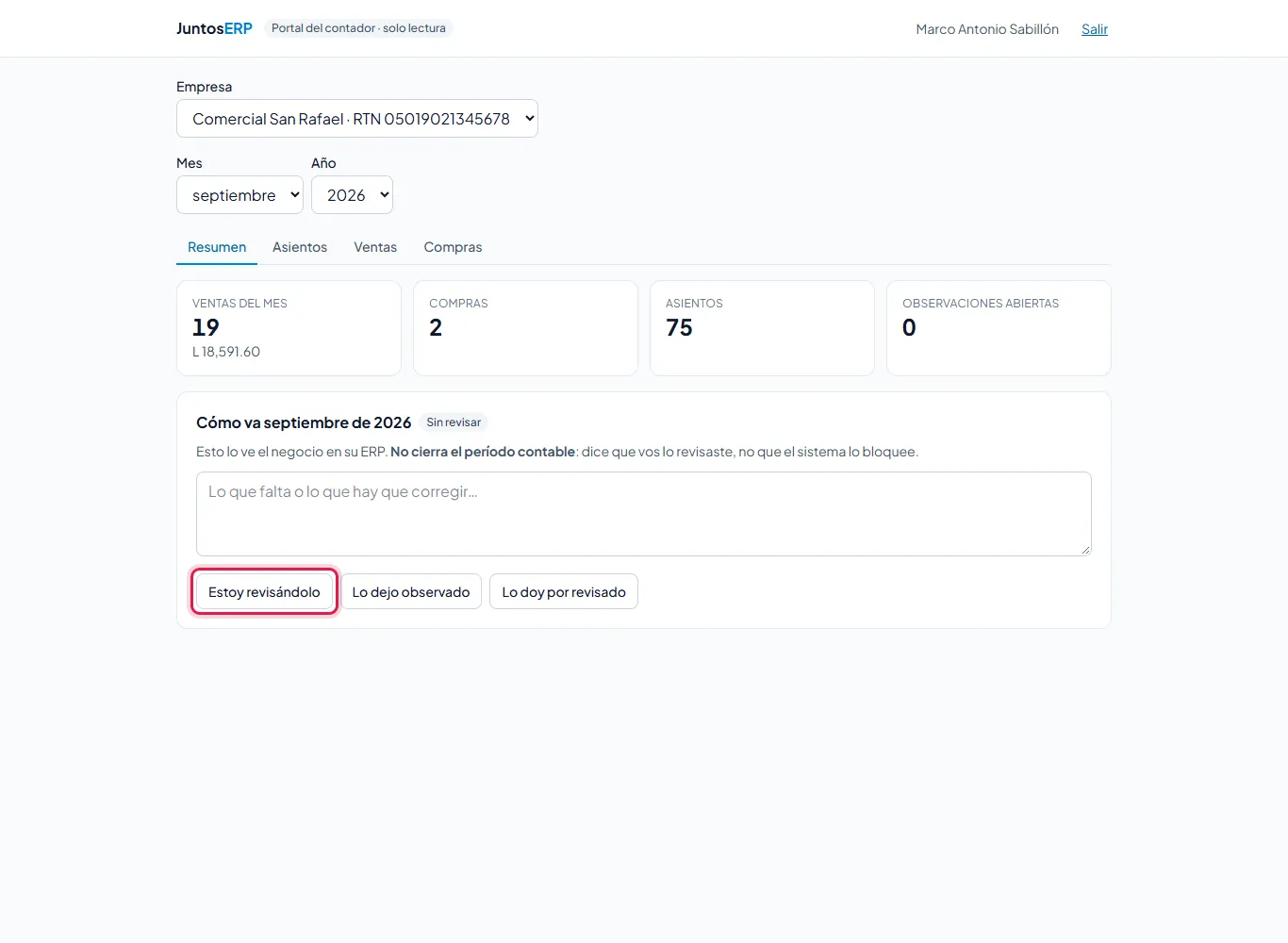Open the Año dropdown showing 2026
Image resolution: width=1288 pixels, height=943 pixels.
tap(352, 195)
